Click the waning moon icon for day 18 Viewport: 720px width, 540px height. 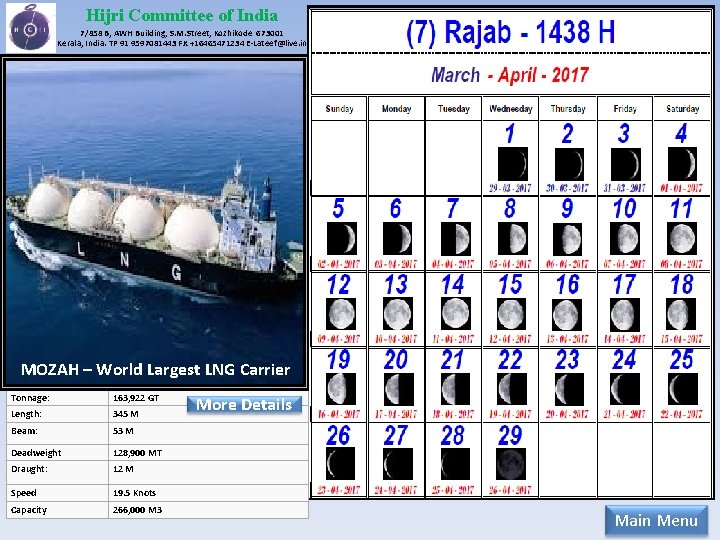click(681, 314)
